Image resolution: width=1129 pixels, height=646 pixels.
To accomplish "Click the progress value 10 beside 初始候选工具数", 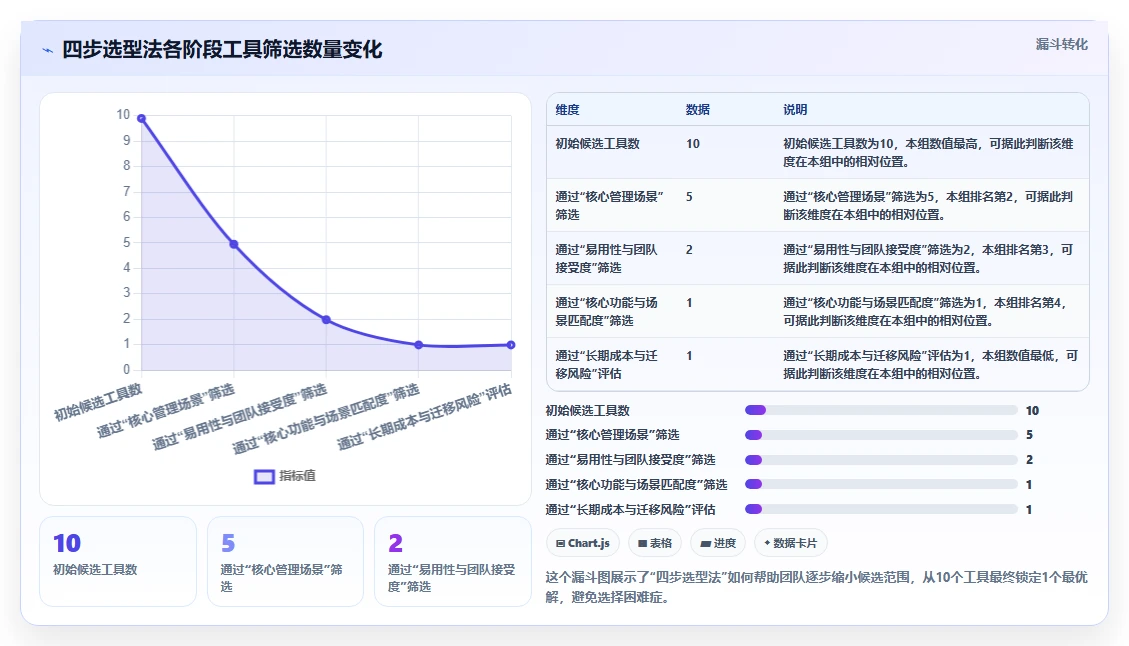I will point(1033,411).
